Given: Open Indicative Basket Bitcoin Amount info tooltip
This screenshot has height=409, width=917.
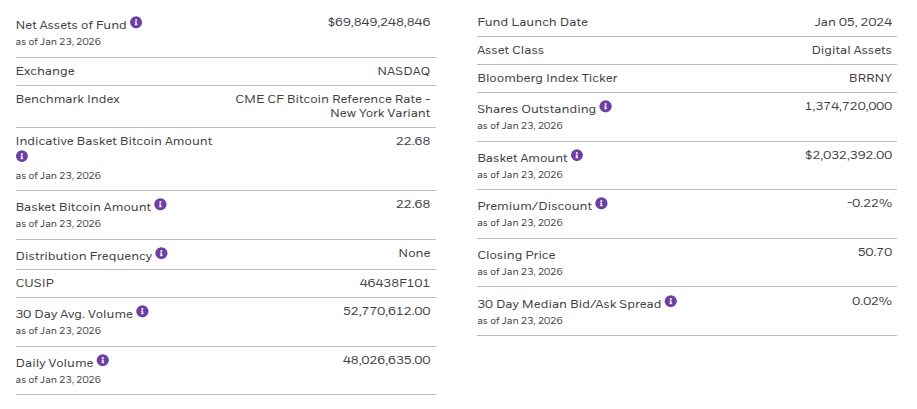Looking at the screenshot, I should [22, 157].
